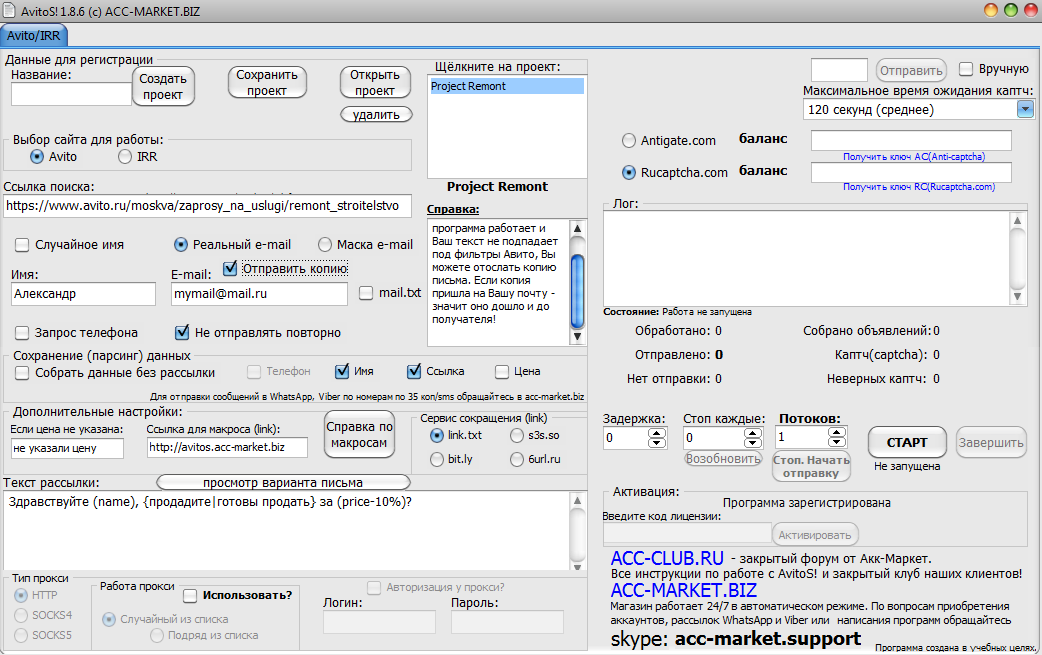This screenshot has width=1042, height=655.
Task: Choose IRR as the working site
Action: (125, 157)
